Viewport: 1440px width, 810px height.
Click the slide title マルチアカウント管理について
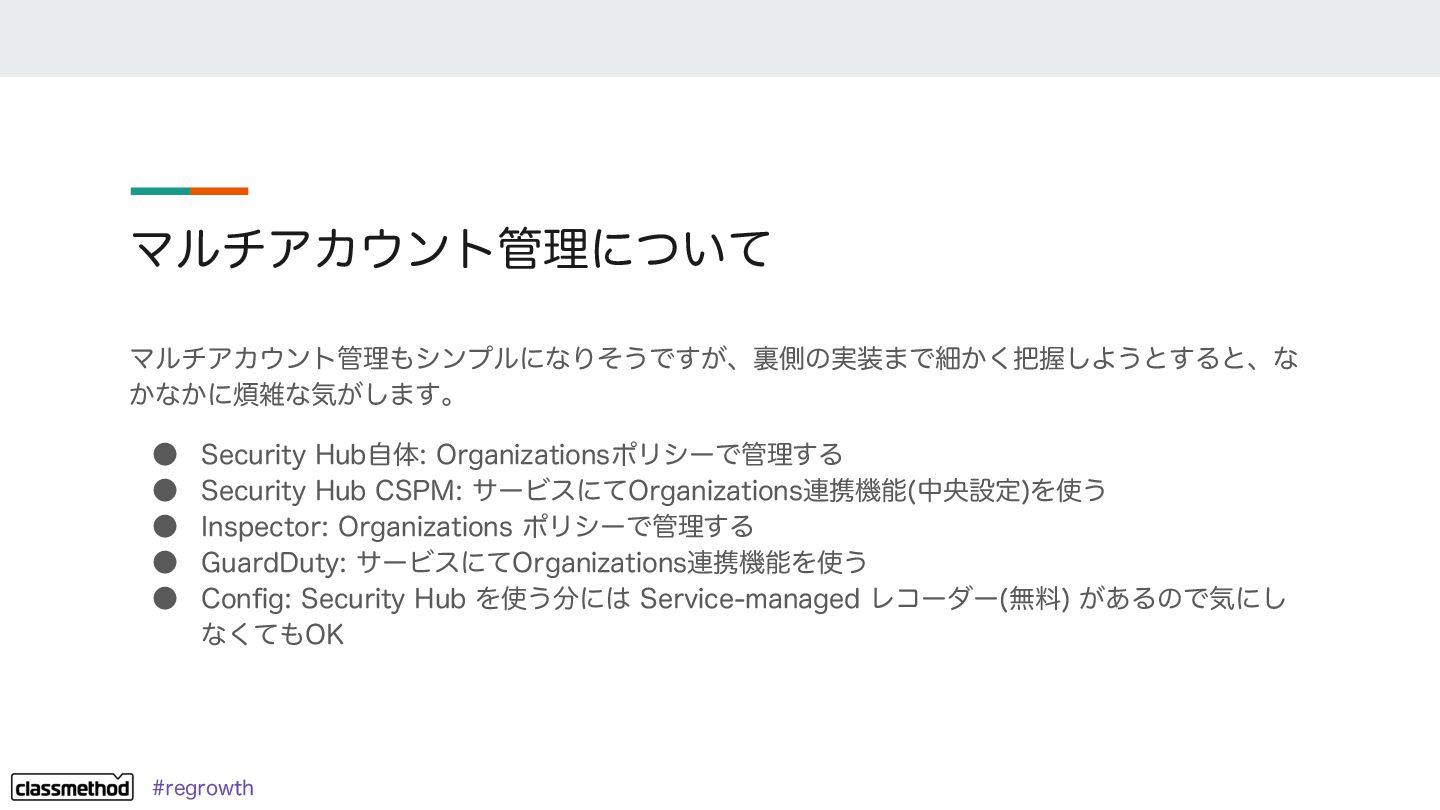pos(451,249)
